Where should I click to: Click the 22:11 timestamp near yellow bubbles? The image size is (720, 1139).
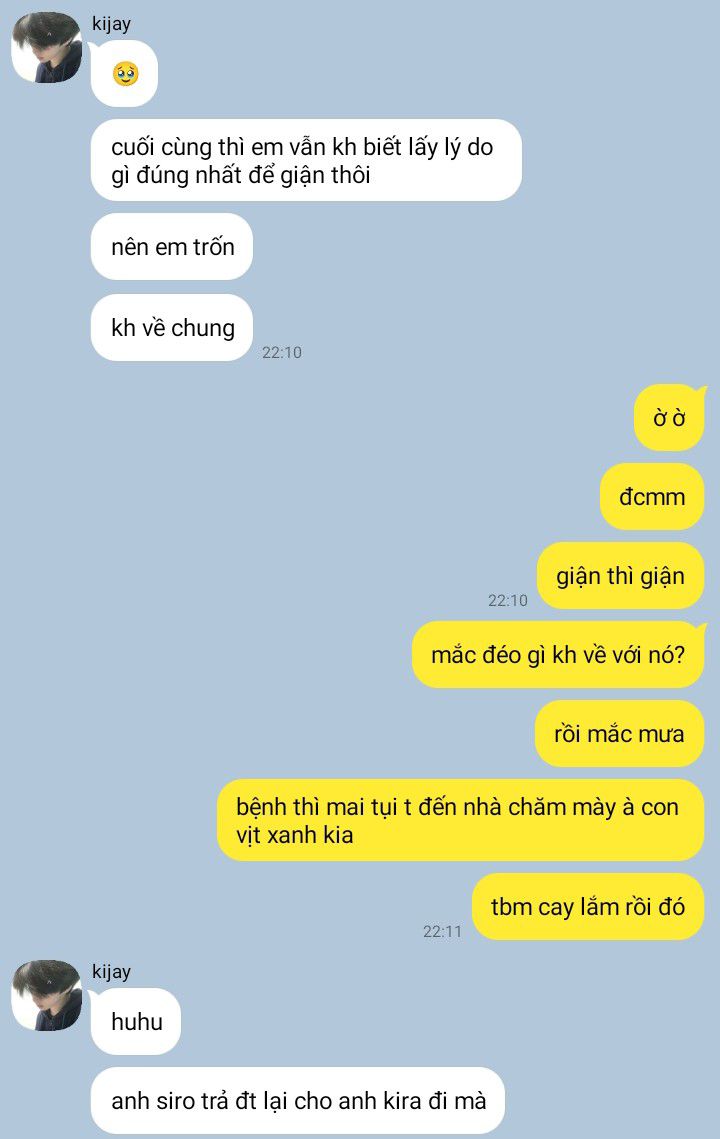(442, 931)
